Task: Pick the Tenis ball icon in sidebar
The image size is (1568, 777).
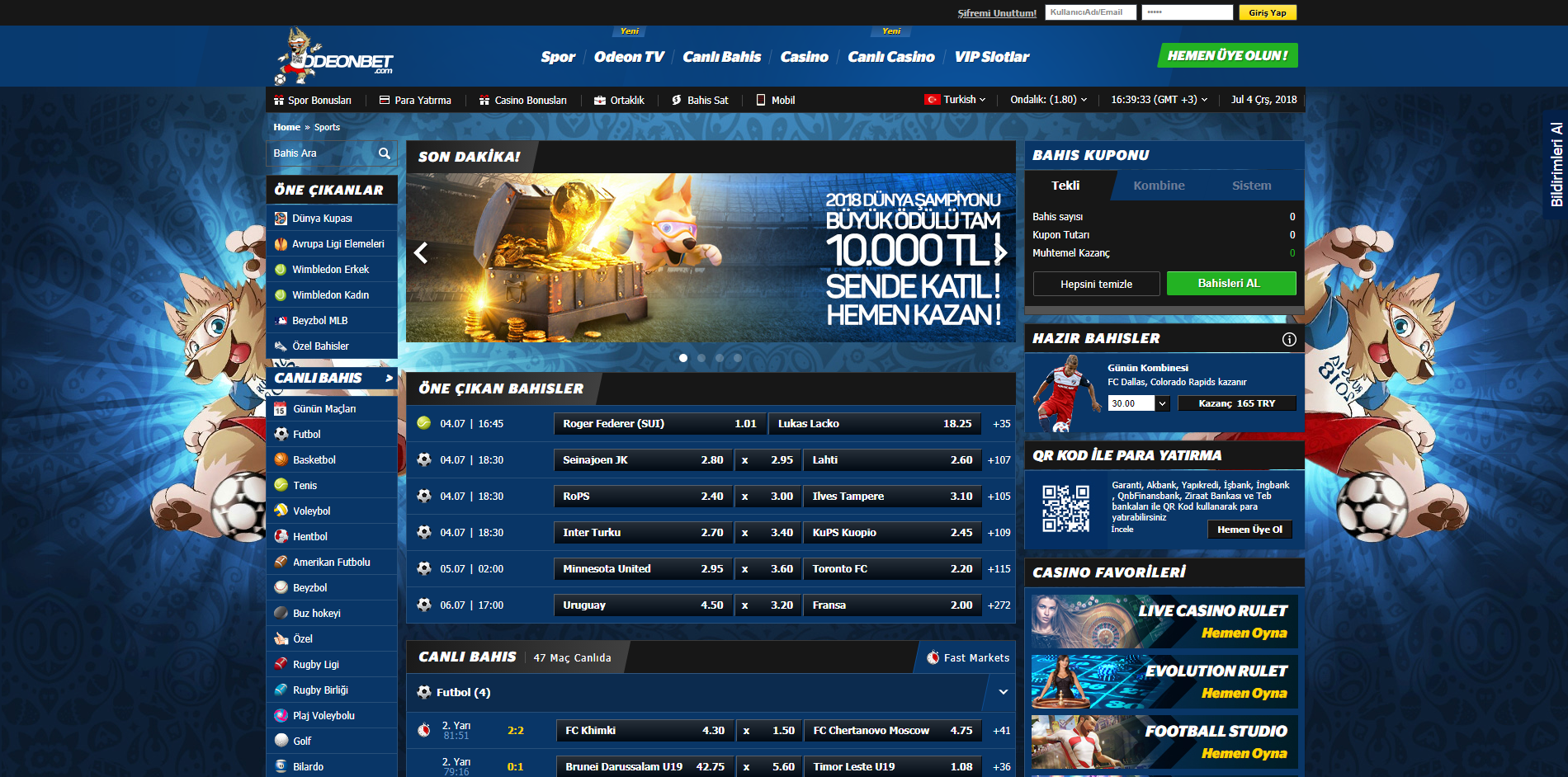Action: pyautogui.click(x=281, y=485)
